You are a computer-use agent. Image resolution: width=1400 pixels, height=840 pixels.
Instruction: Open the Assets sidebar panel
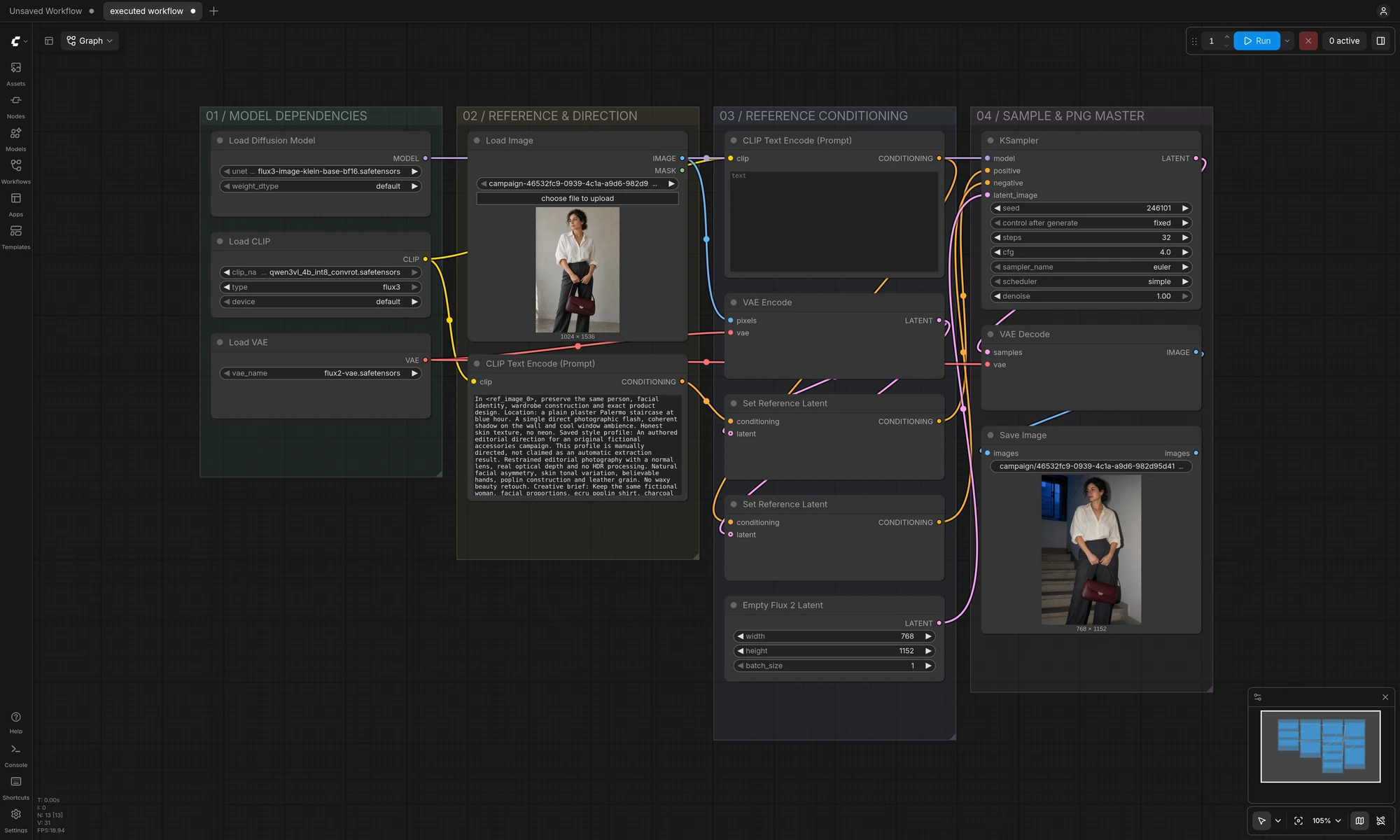pos(15,73)
